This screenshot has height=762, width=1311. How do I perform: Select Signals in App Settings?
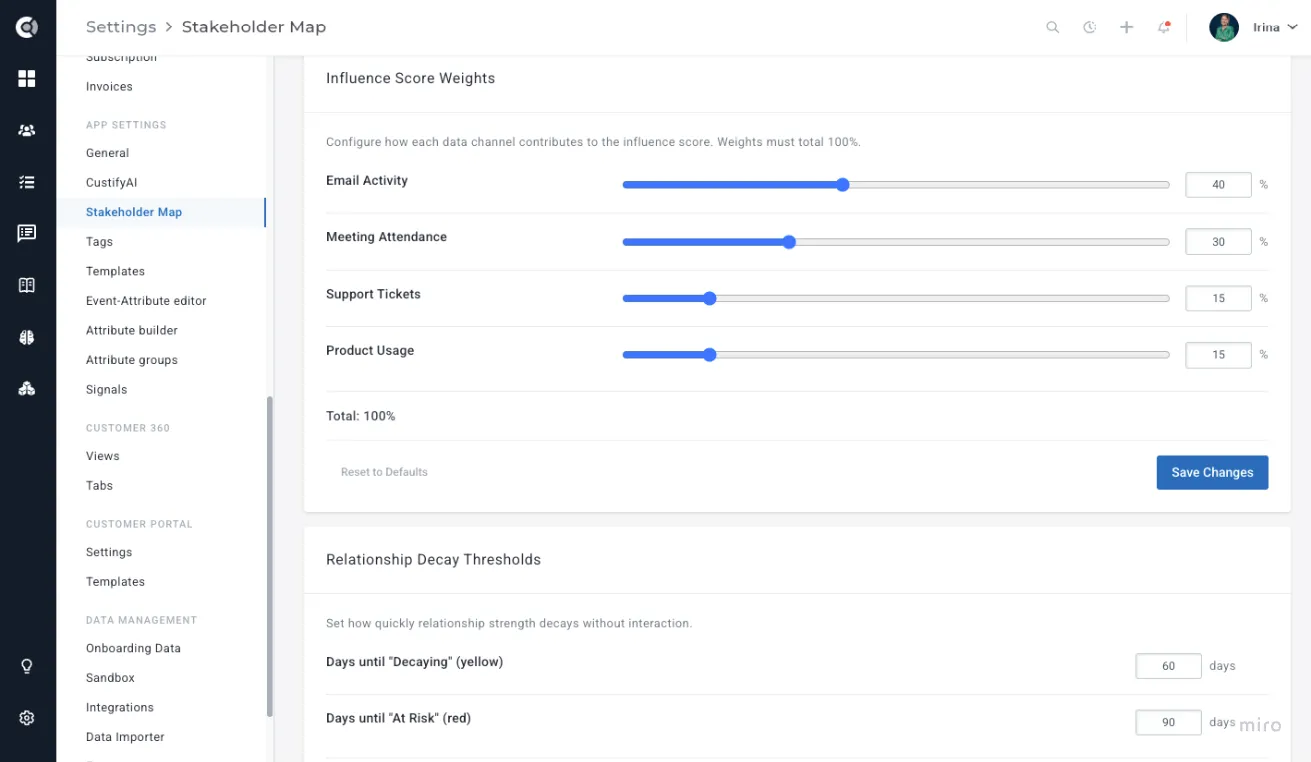107,390
